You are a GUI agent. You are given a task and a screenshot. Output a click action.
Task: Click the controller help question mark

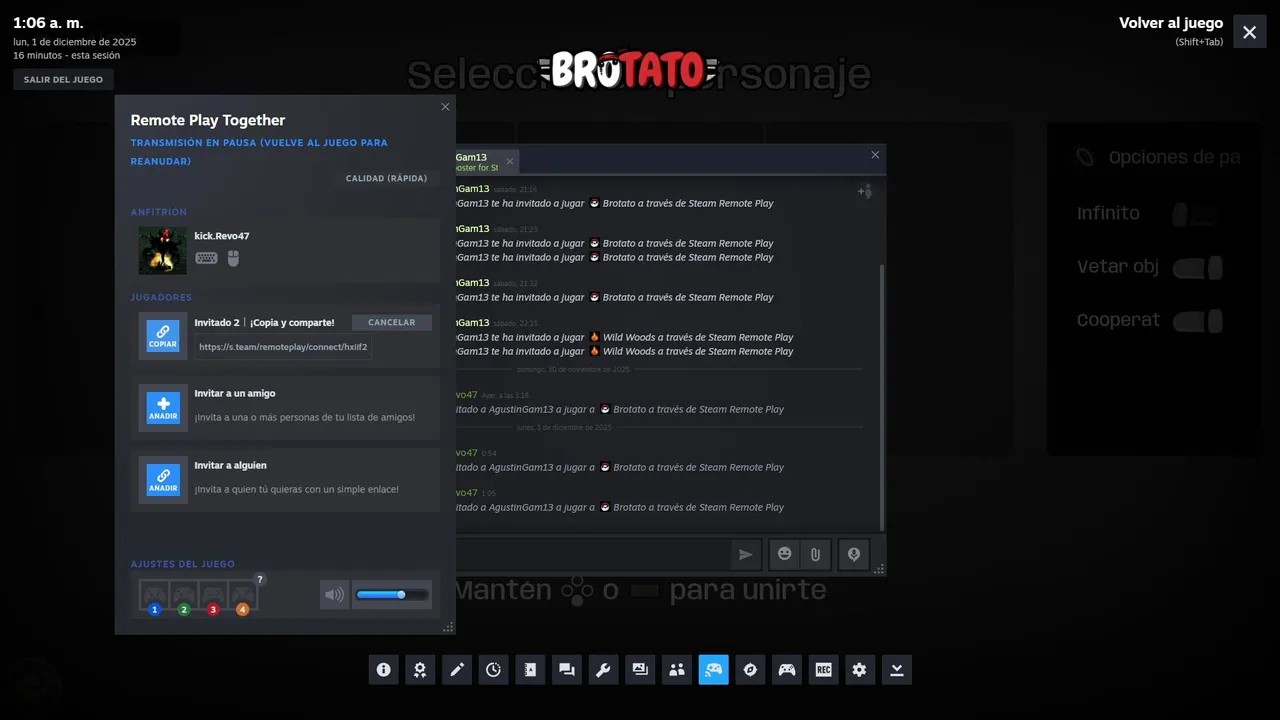coord(260,579)
